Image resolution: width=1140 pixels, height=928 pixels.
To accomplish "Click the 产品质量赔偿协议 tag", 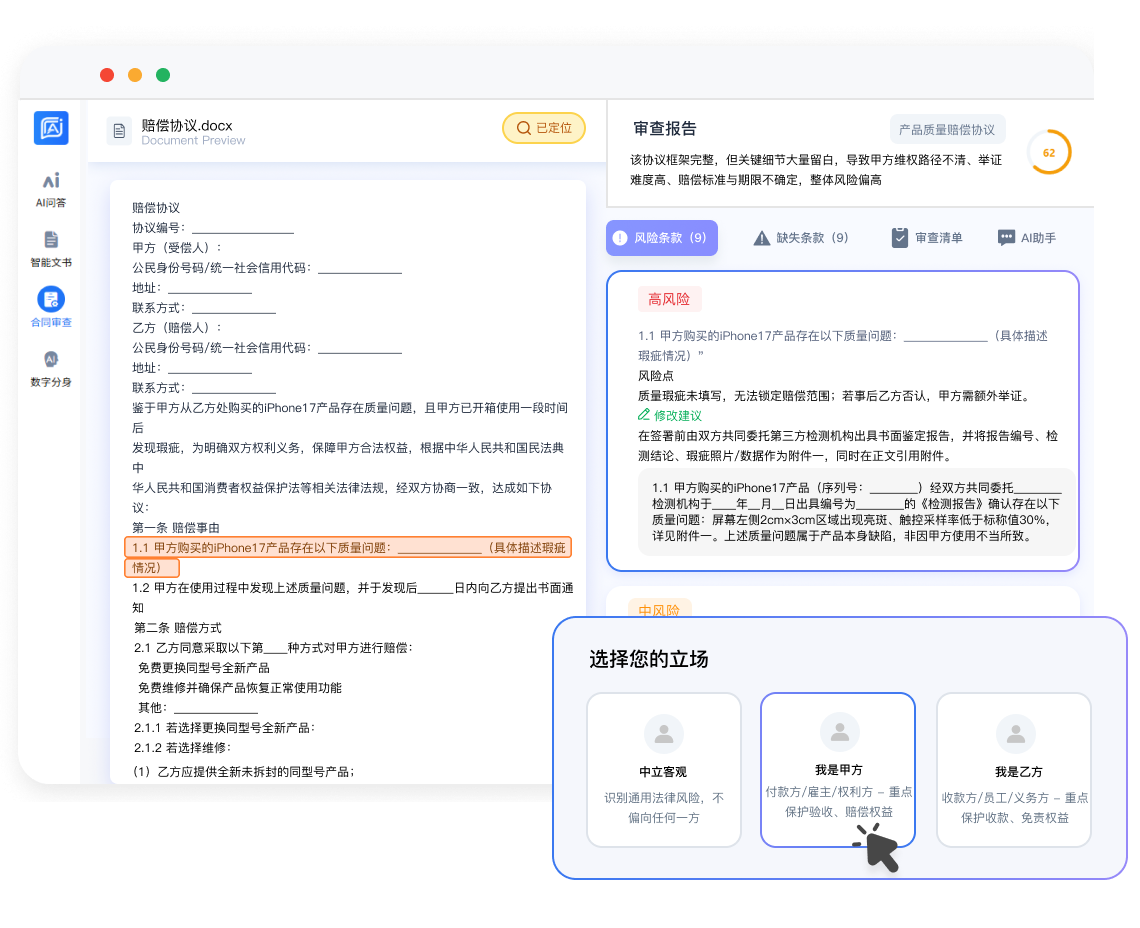I will [x=947, y=130].
